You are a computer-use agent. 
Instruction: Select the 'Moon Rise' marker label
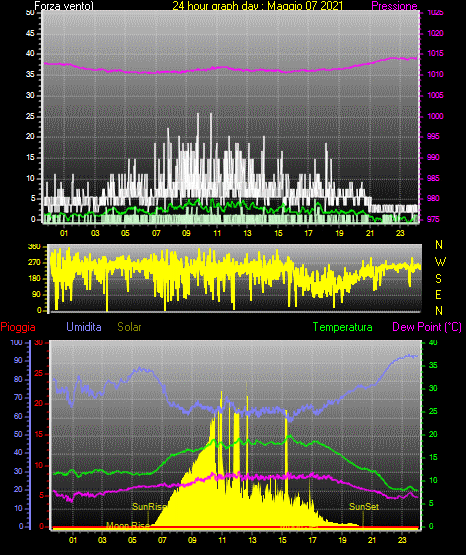(x=128, y=525)
